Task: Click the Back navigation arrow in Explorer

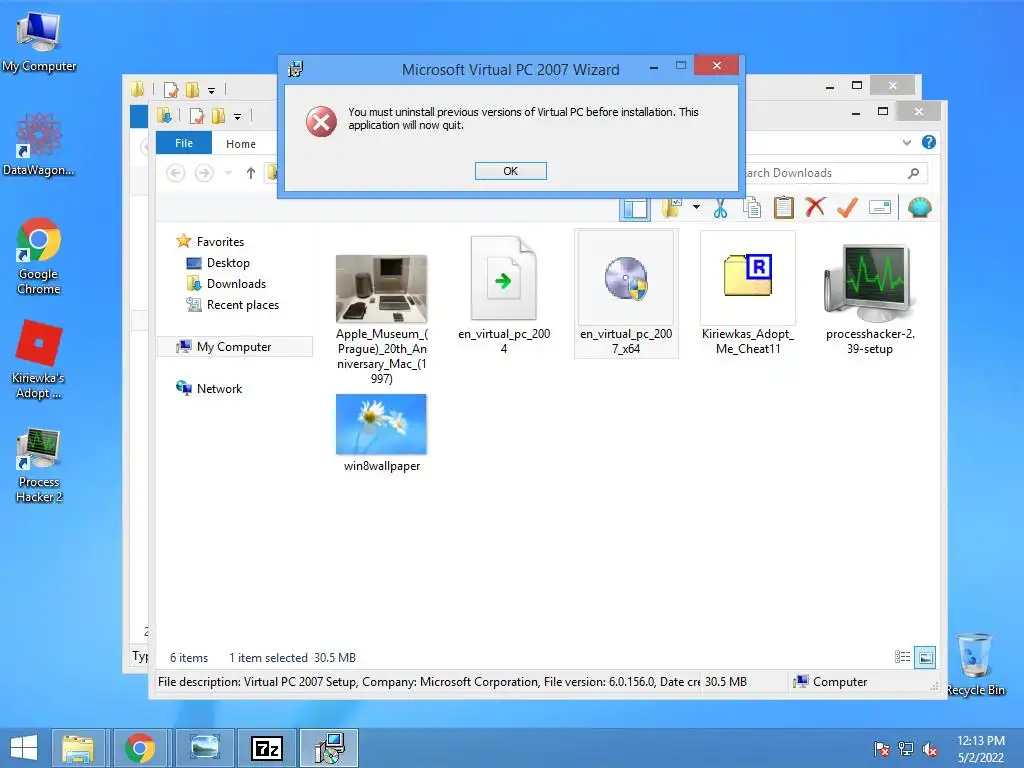Action: [x=175, y=173]
